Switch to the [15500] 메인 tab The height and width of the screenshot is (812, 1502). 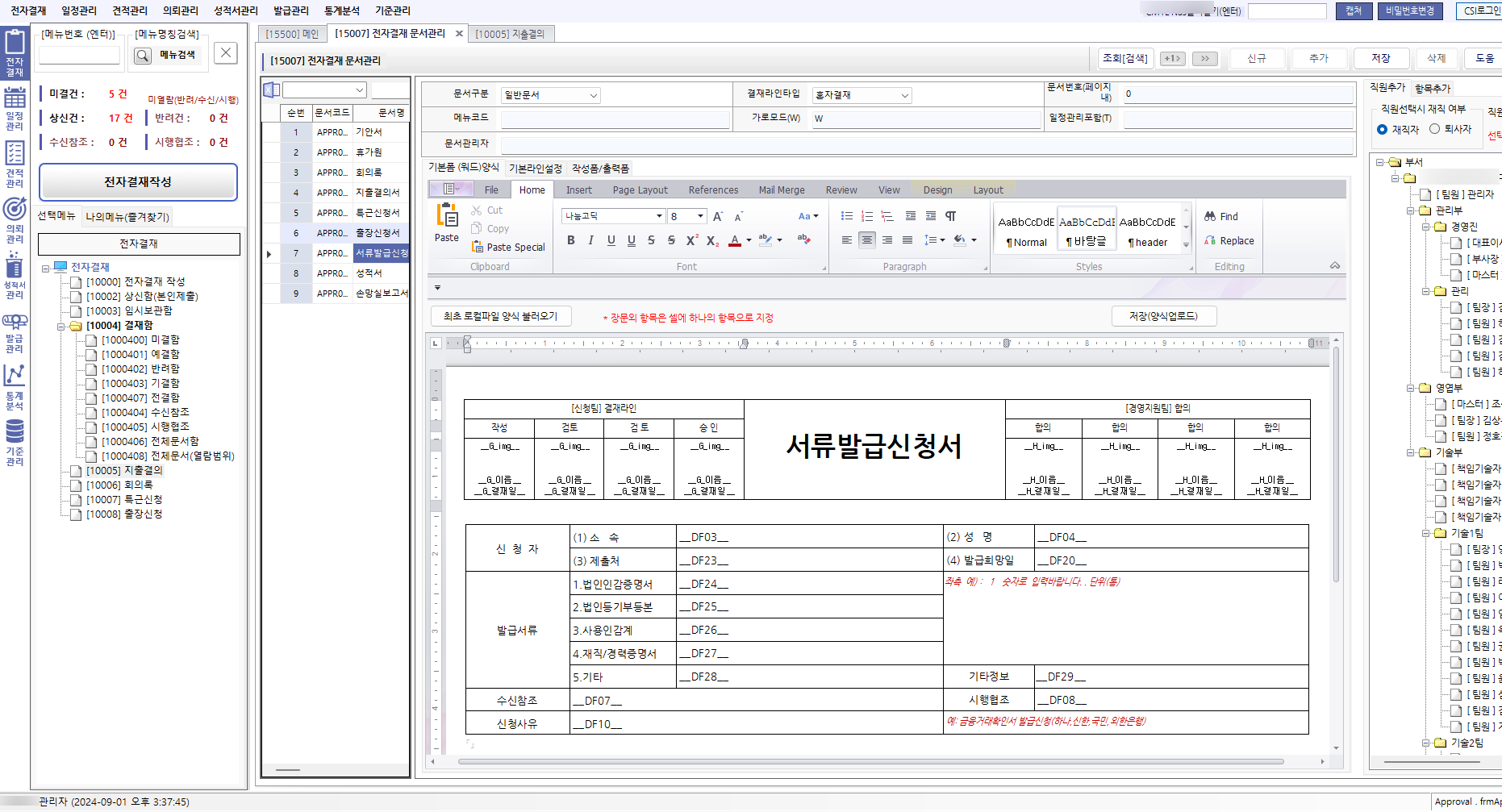coord(292,34)
